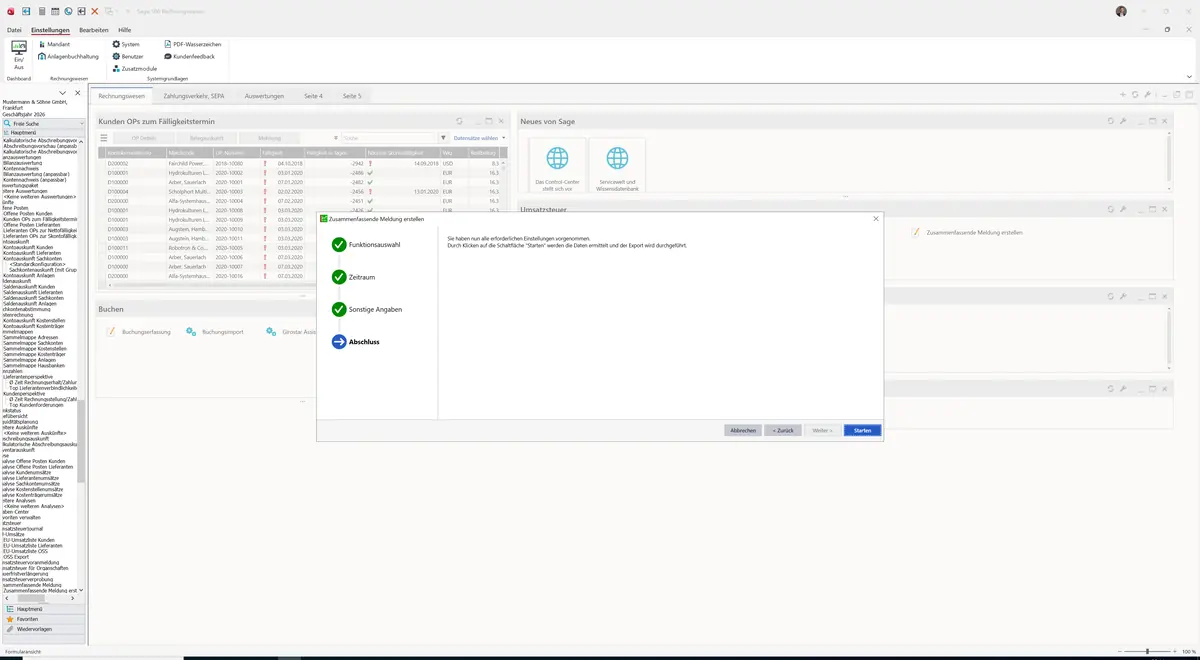Open Wiedervorlagen in the sidebar
The width and height of the screenshot is (1200, 660).
point(42,629)
